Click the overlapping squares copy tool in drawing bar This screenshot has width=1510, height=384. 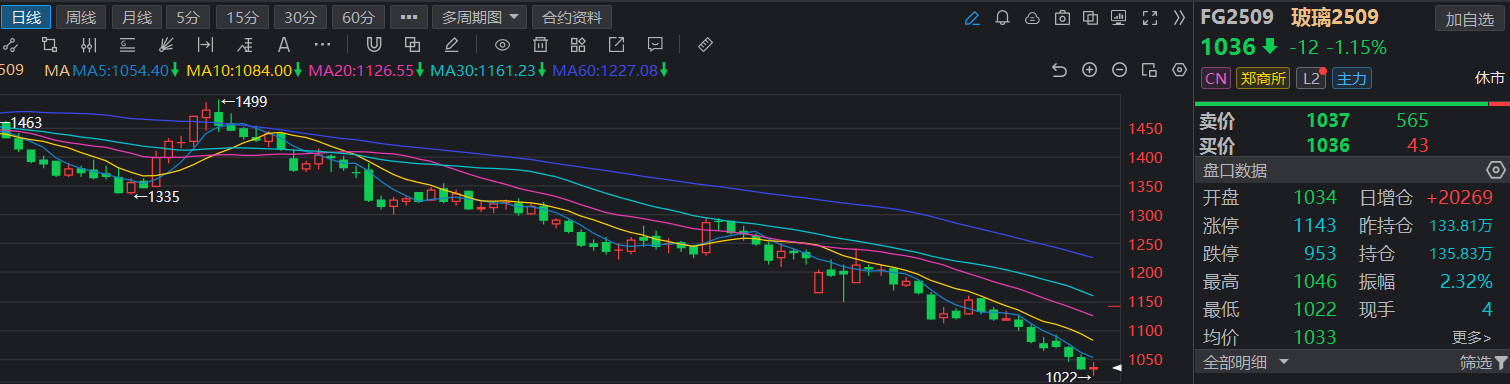coord(412,44)
